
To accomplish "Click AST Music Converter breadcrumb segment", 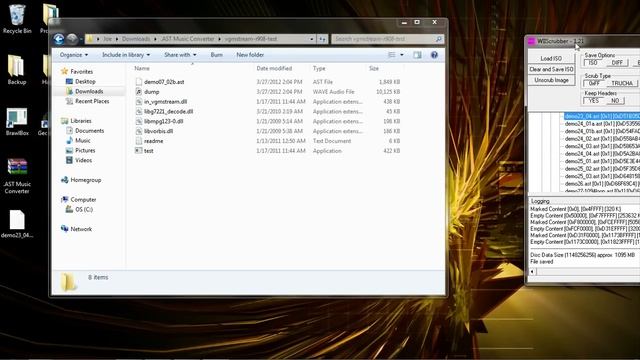I will click(188, 39).
